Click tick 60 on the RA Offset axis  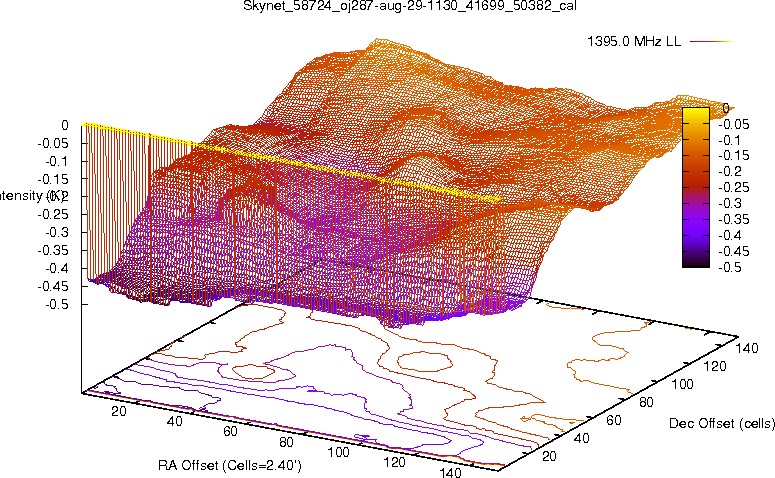click(230, 431)
